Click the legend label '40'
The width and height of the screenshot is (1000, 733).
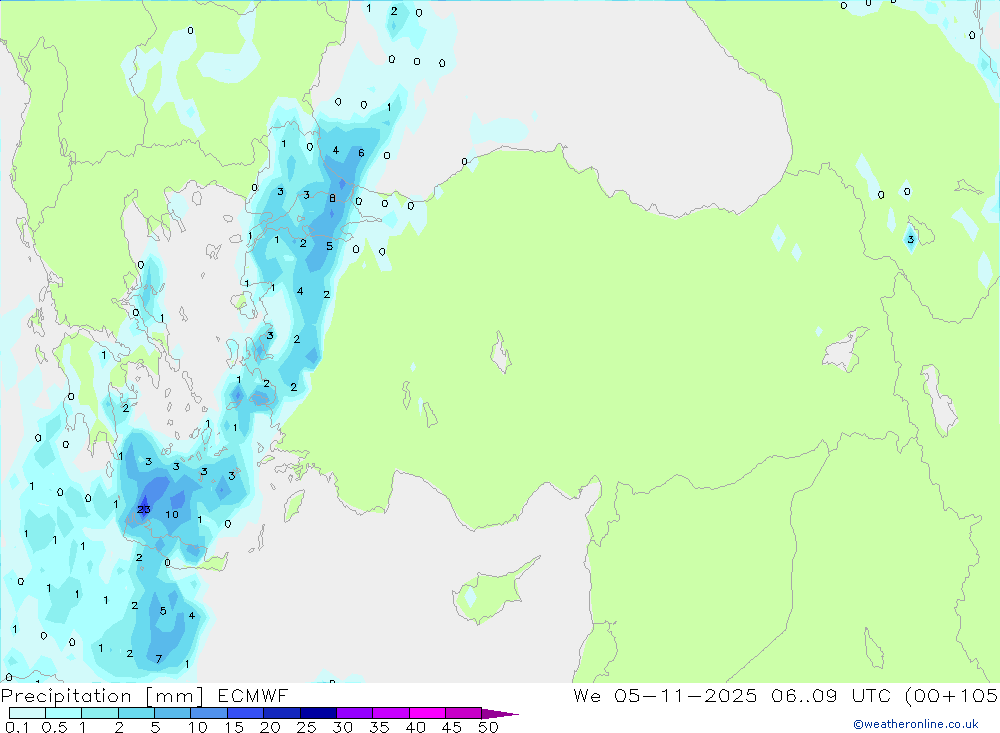tap(415, 727)
